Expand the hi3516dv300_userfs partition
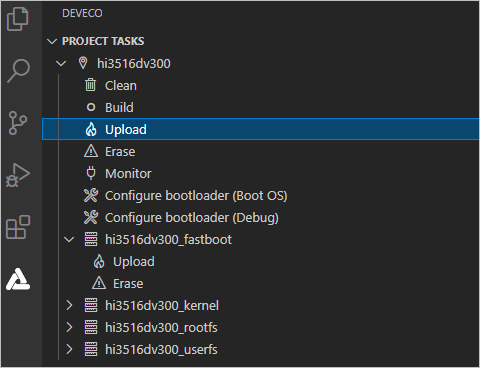This screenshot has height=368, width=480. tap(69, 349)
